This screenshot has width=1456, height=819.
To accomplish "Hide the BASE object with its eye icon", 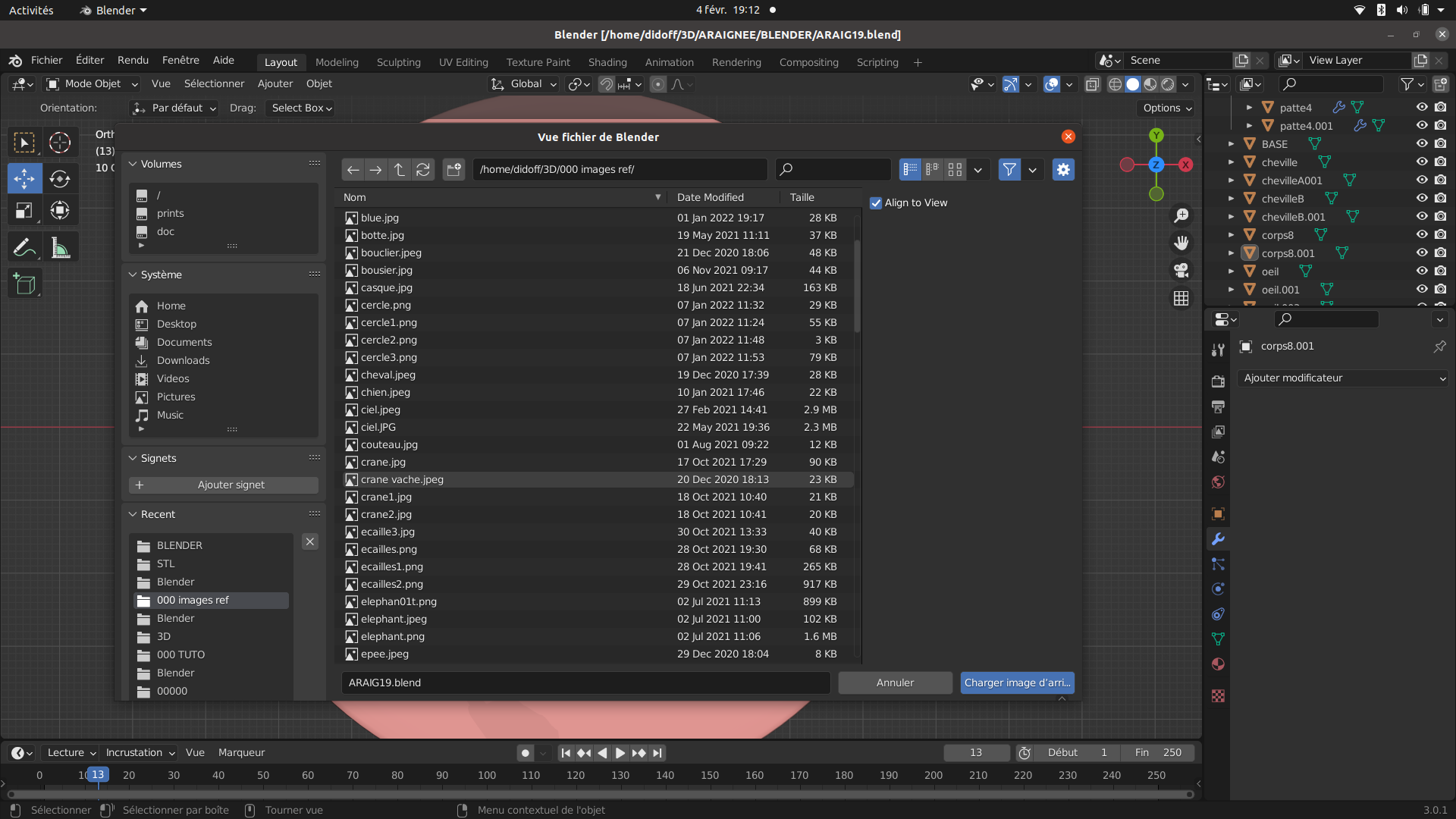I will pyautogui.click(x=1422, y=144).
